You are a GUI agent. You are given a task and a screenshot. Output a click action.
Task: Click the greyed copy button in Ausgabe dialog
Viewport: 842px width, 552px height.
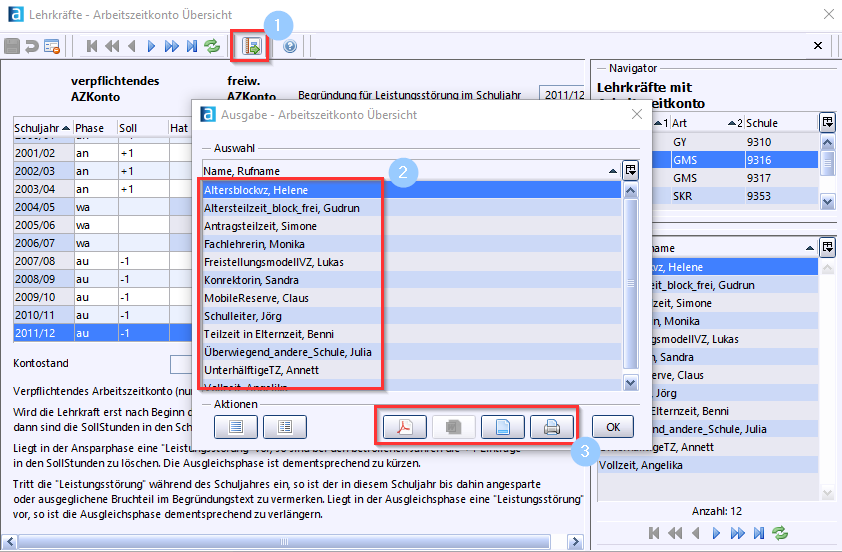pos(453,427)
